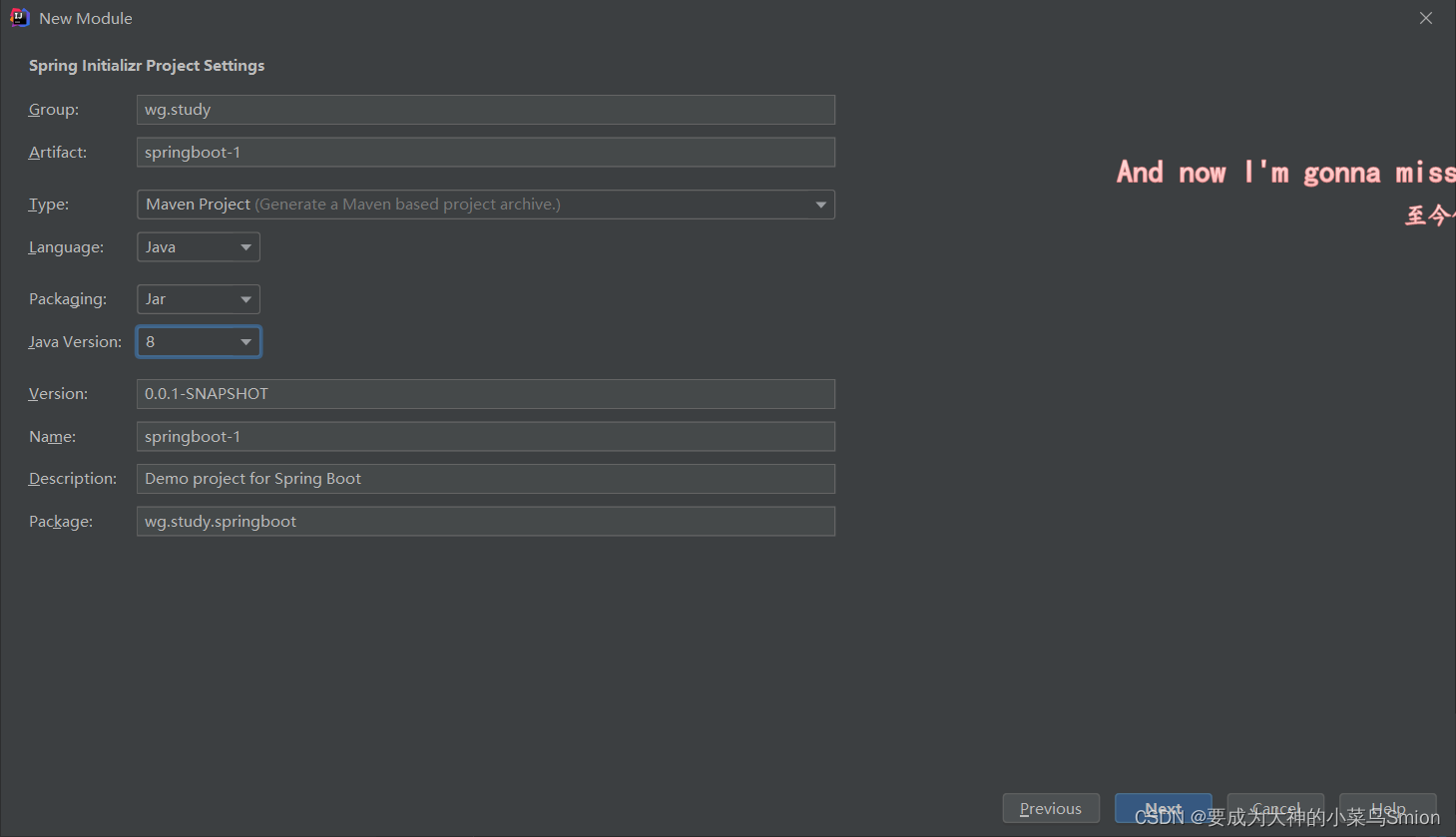Image resolution: width=1456 pixels, height=837 pixels.
Task: Edit the Artifact field springboot-1
Action: pos(486,153)
